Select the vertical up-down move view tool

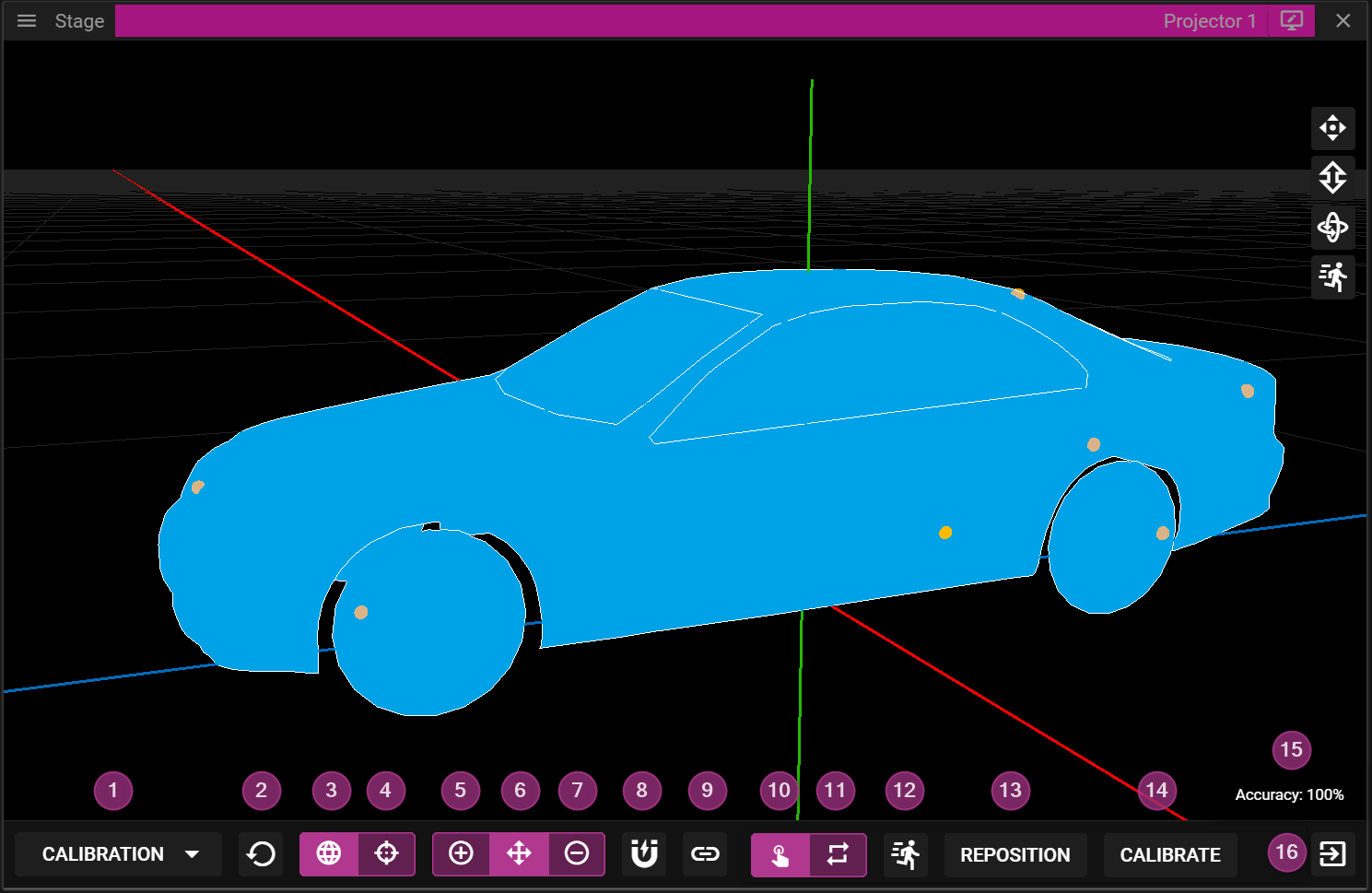pyautogui.click(x=1332, y=178)
